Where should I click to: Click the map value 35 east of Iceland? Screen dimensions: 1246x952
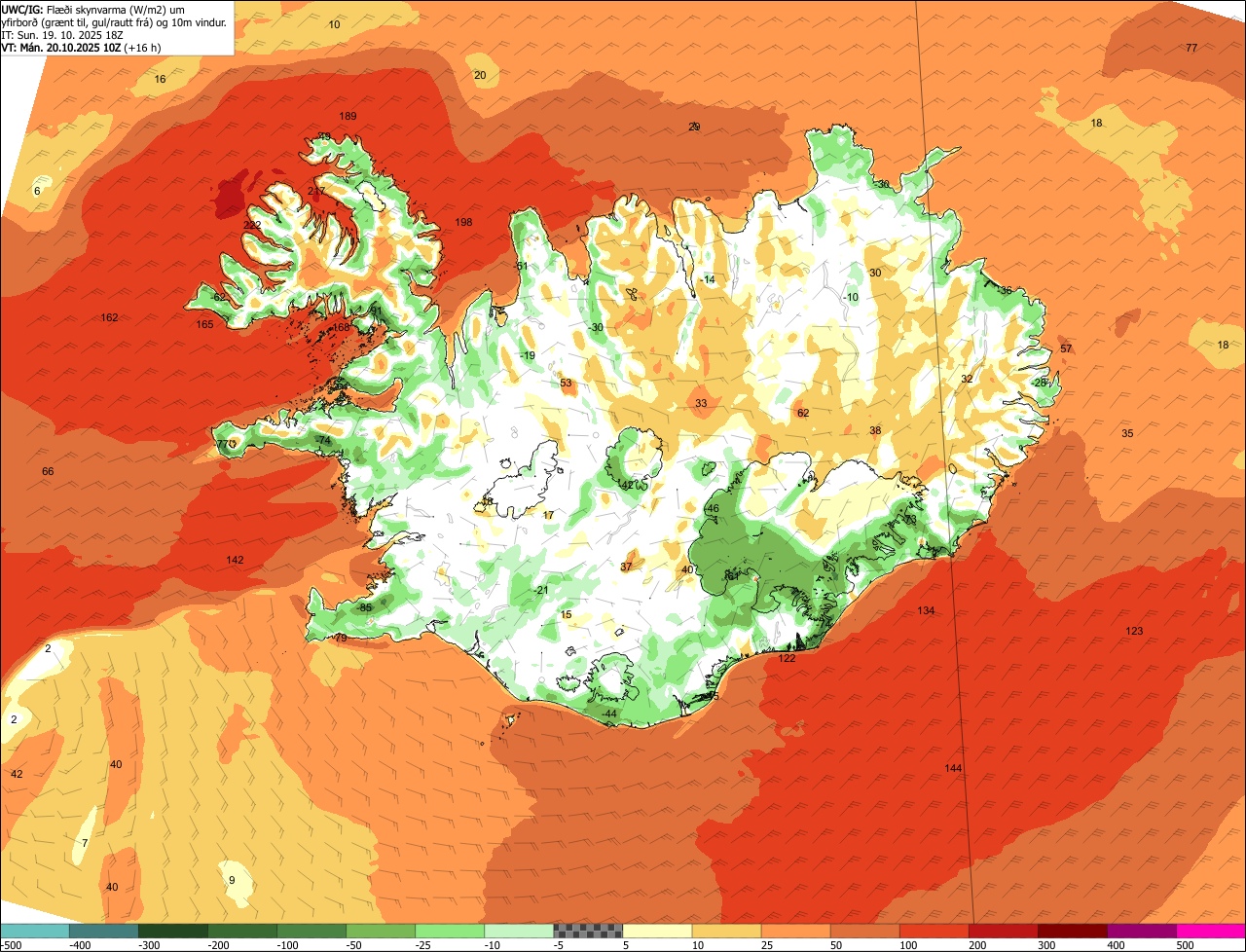pyautogui.click(x=1127, y=433)
